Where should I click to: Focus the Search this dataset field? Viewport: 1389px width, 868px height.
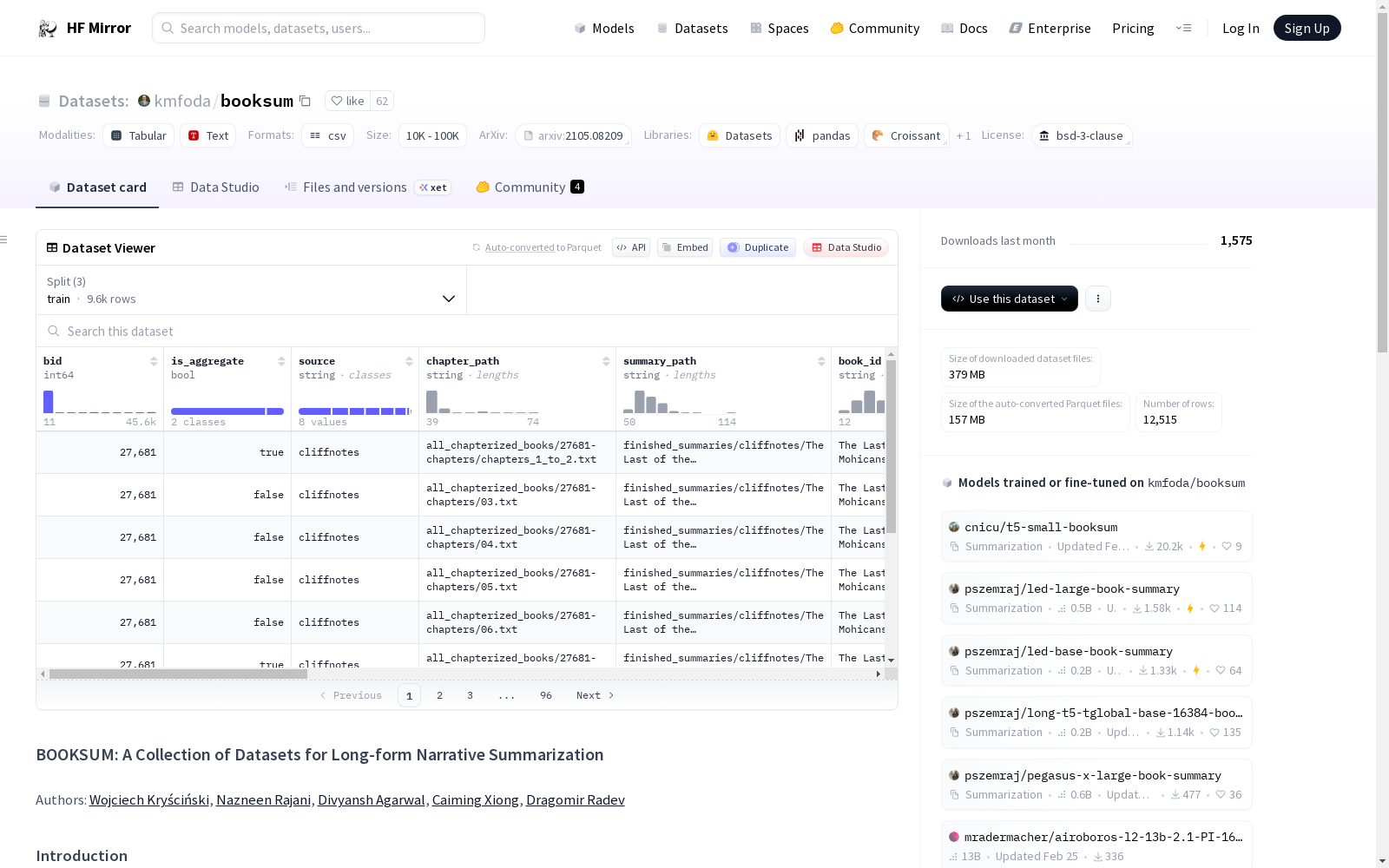tap(467, 331)
